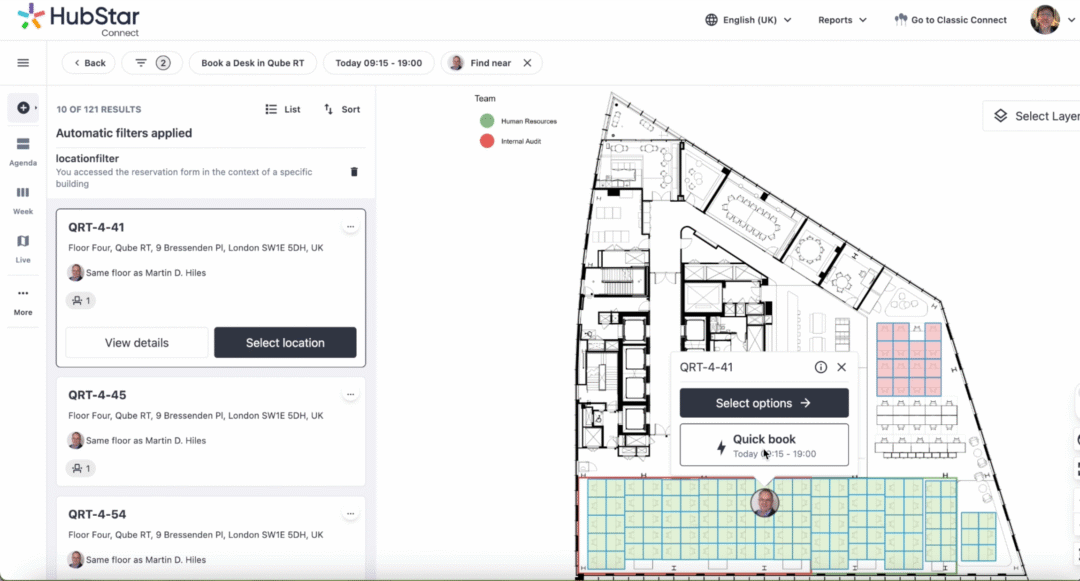Click the Human Resources green legend swatch
The image size is (1080, 581).
pyautogui.click(x=487, y=121)
